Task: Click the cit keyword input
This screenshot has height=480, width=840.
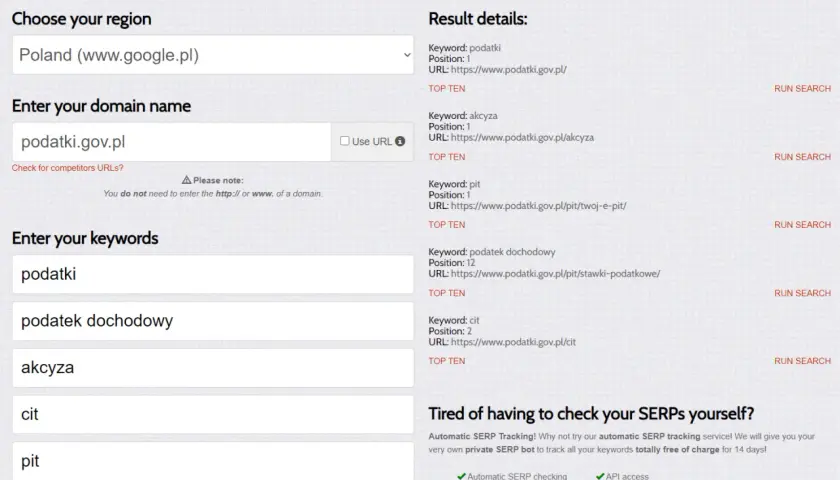Action: [x=213, y=414]
